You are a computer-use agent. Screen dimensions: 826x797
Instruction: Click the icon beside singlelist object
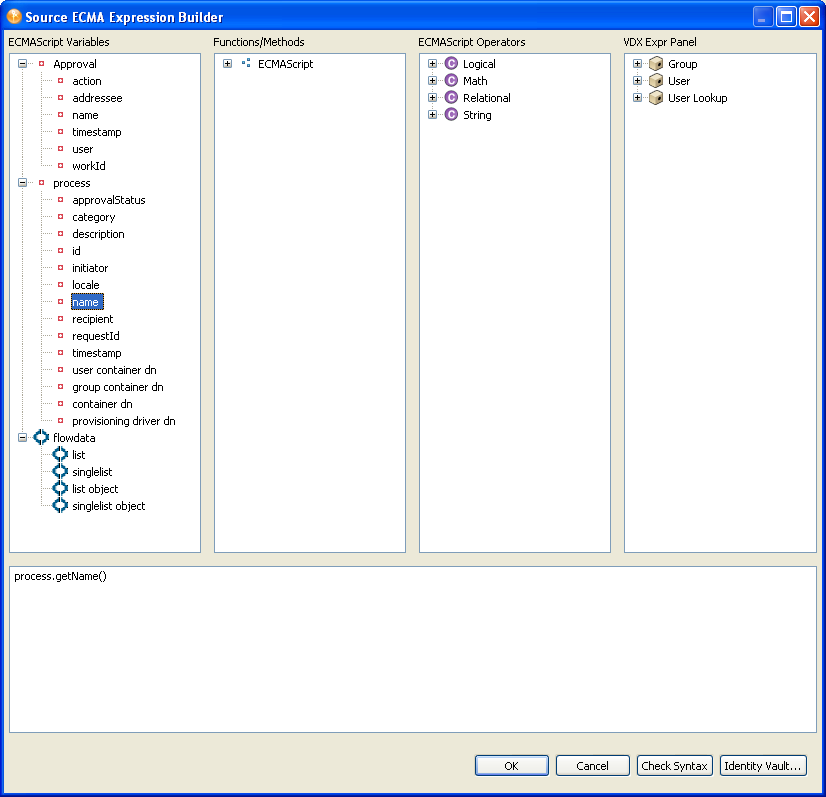(60, 505)
